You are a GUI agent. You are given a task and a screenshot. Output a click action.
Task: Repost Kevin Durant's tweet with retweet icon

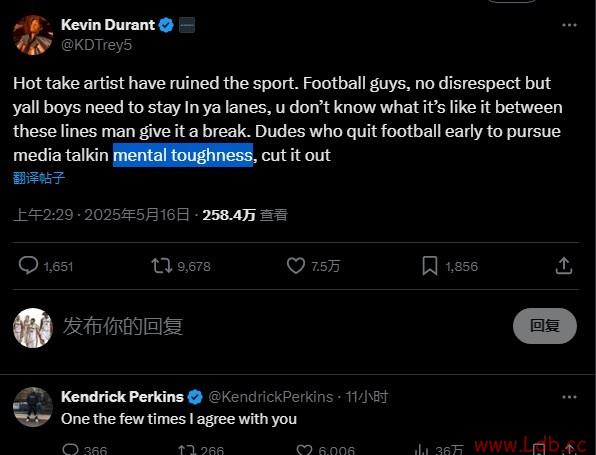(162, 266)
